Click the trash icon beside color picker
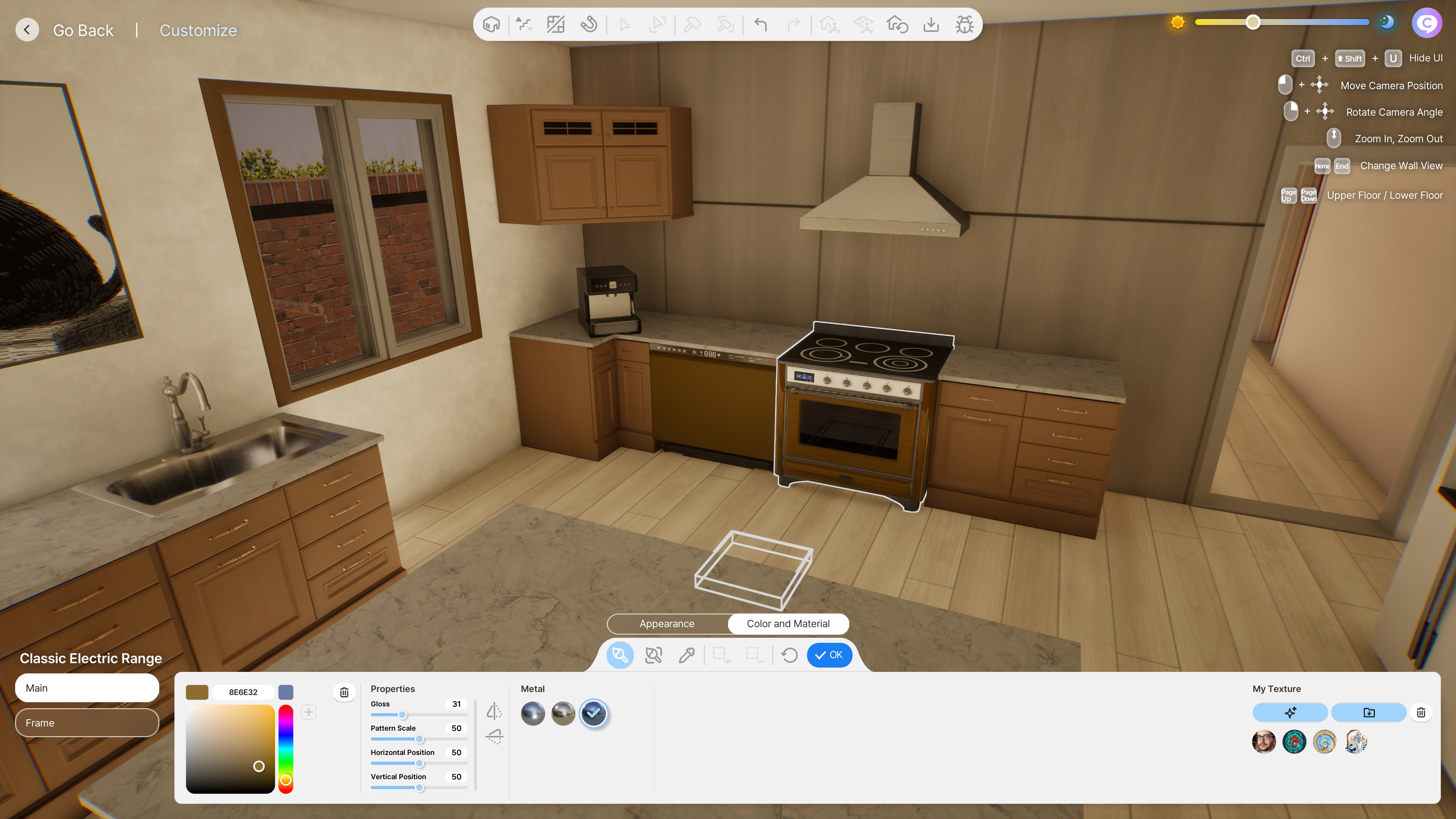 pos(344,692)
